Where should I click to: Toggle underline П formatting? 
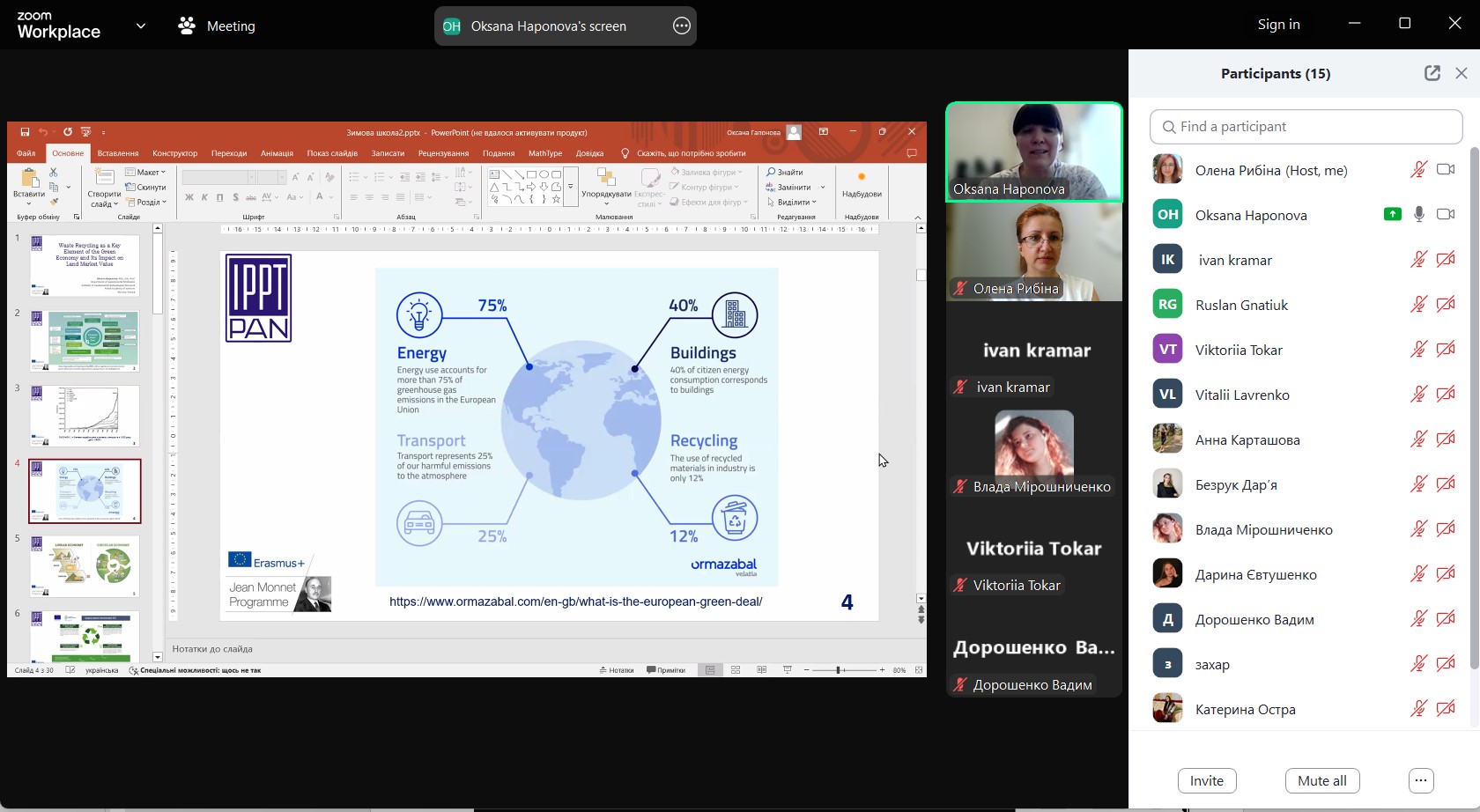point(220,197)
